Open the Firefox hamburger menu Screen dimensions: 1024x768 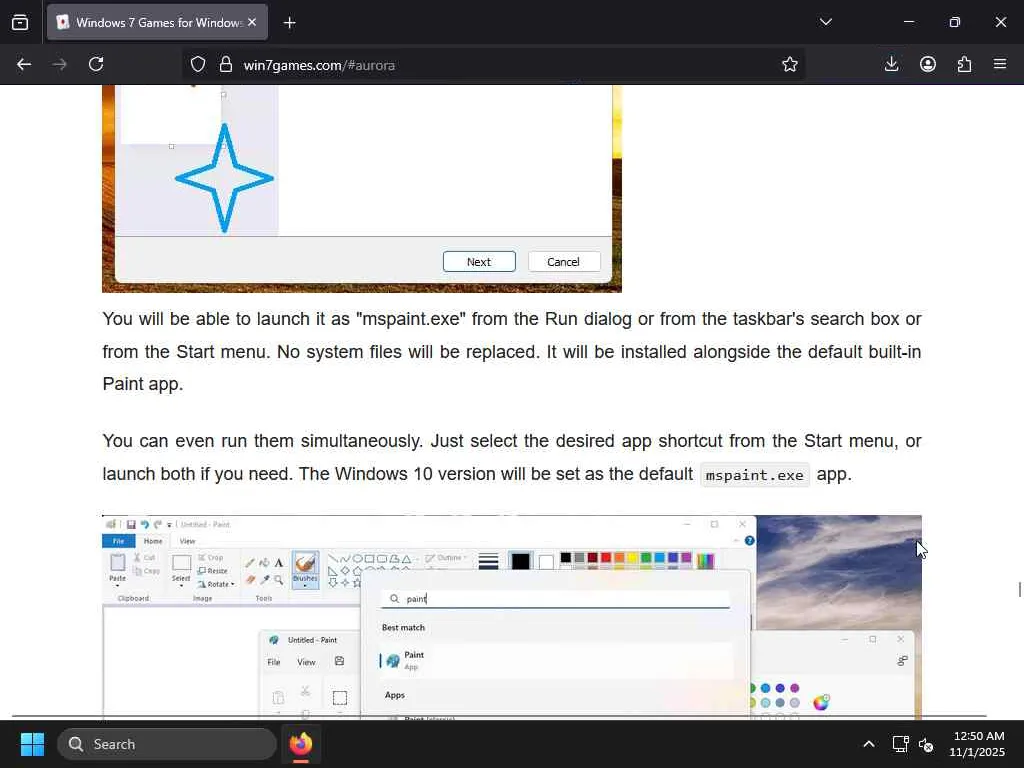point(1000,64)
